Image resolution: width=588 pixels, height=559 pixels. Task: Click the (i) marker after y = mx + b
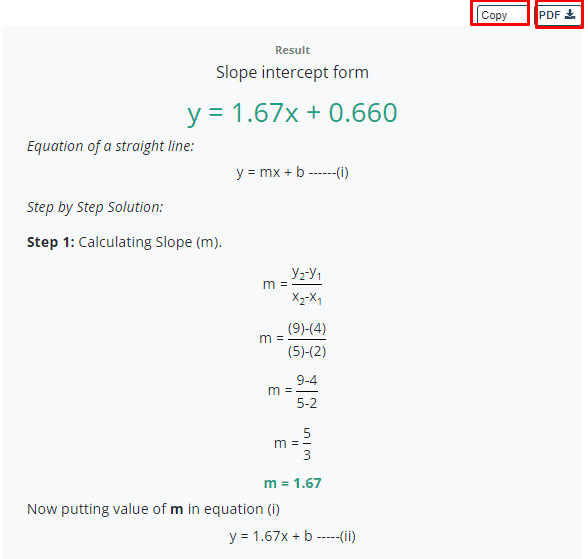pyautogui.click(x=342, y=172)
